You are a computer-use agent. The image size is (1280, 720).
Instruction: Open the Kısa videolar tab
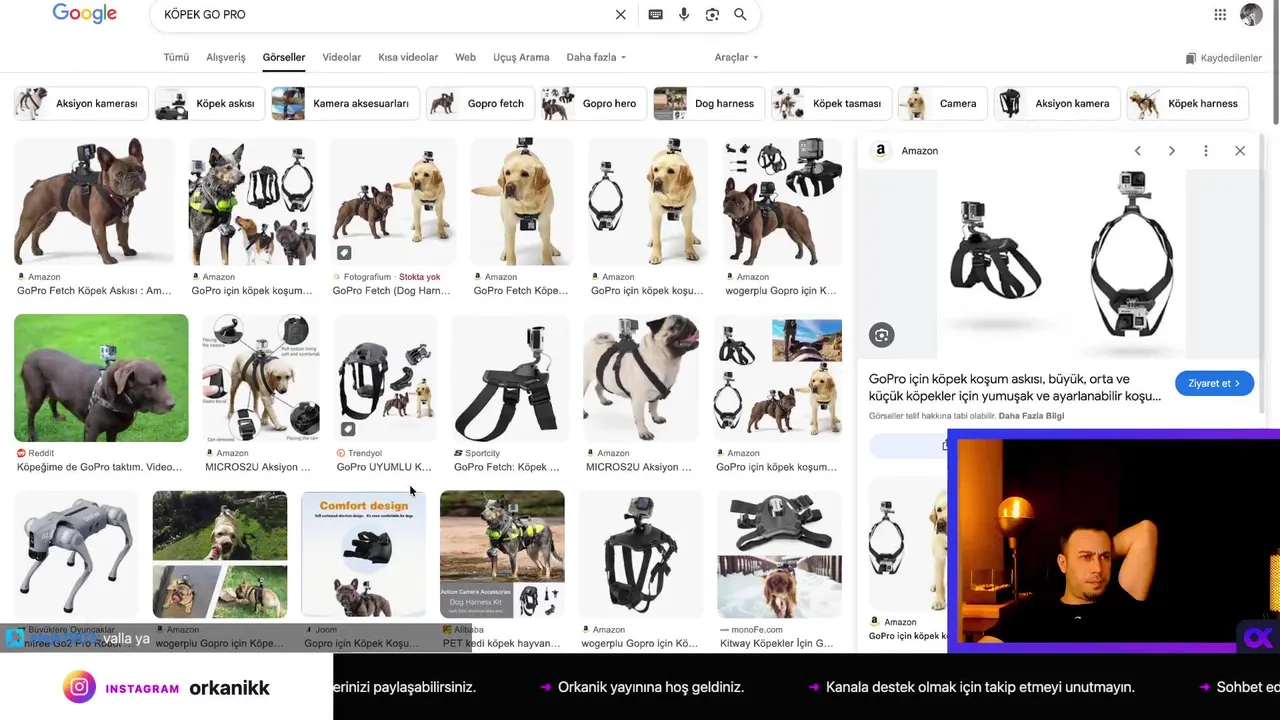point(408,58)
